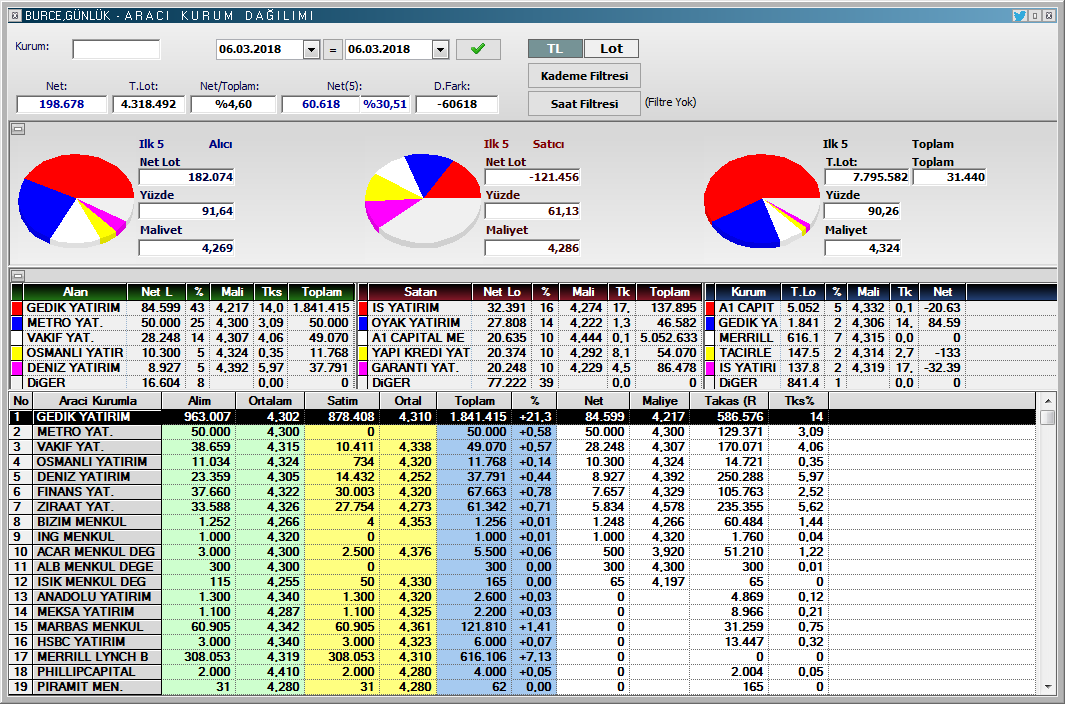1065x704 pixels.
Task: Open the end date dropdown
Action: tap(440, 50)
